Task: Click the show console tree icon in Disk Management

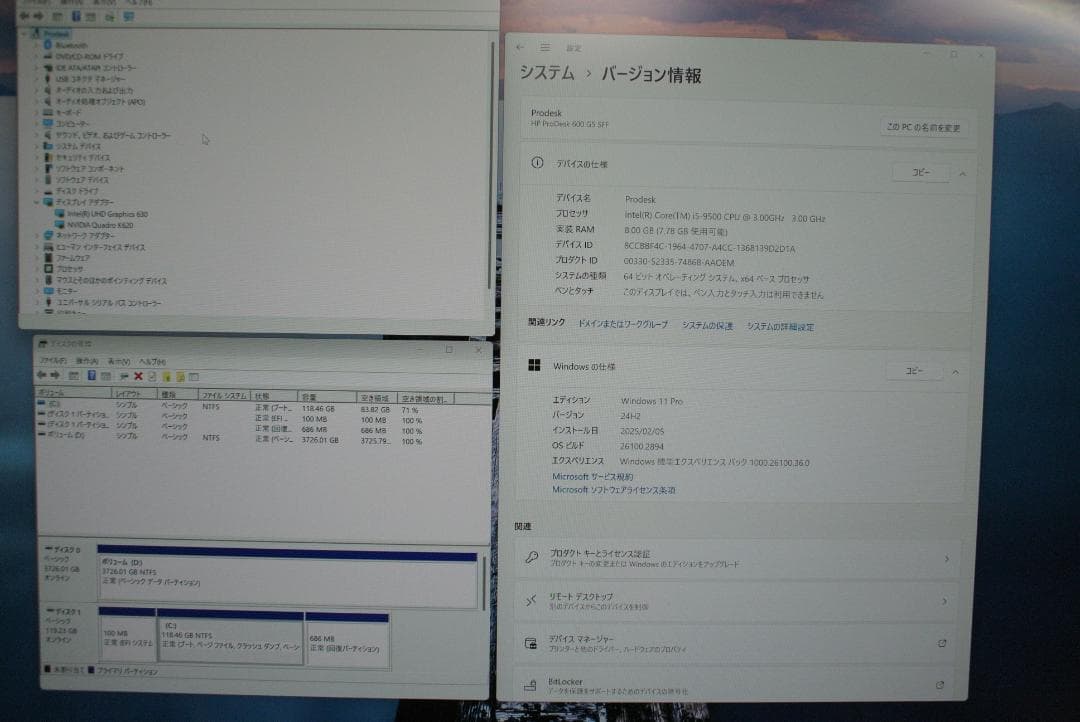Action: pyautogui.click(x=72, y=377)
